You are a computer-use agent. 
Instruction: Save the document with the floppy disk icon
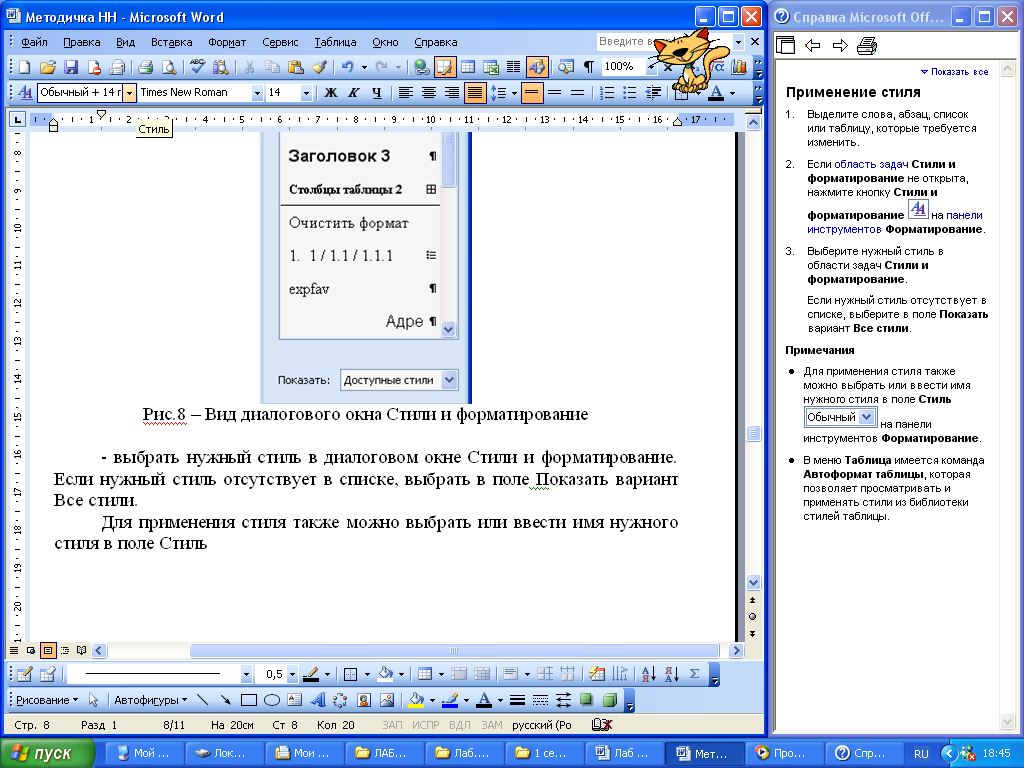coord(71,67)
